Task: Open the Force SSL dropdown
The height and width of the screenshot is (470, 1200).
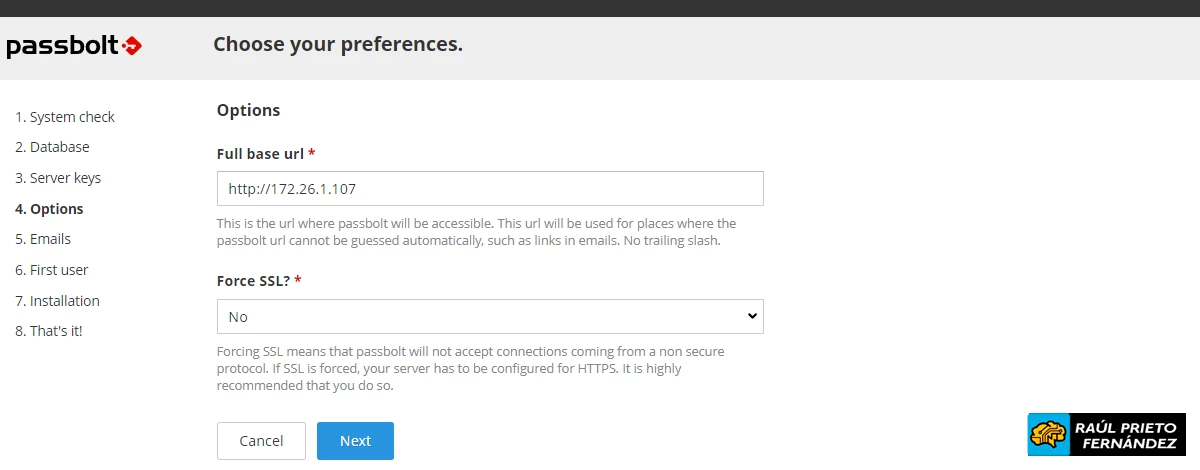Action: [489, 316]
